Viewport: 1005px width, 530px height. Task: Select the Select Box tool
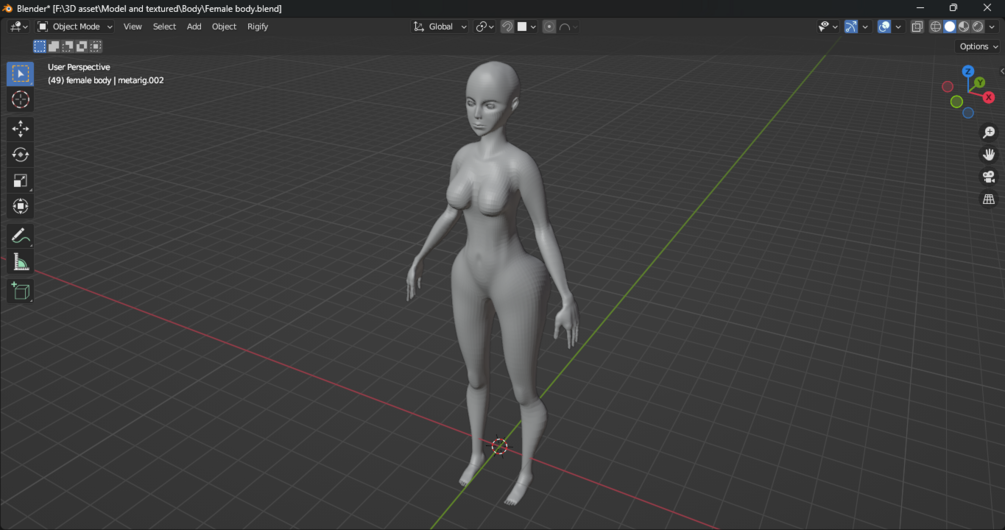click(21, 74)
